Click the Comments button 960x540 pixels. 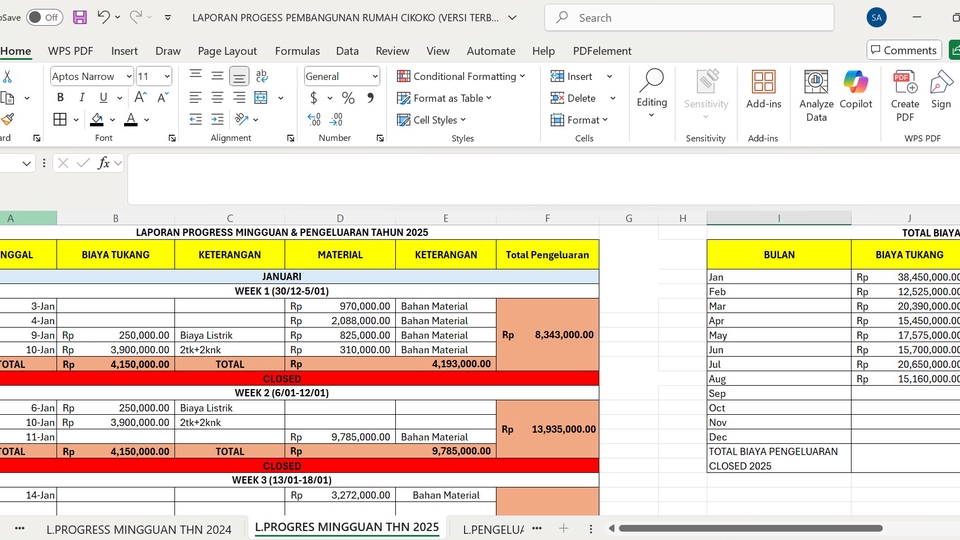tap(903, 50)
